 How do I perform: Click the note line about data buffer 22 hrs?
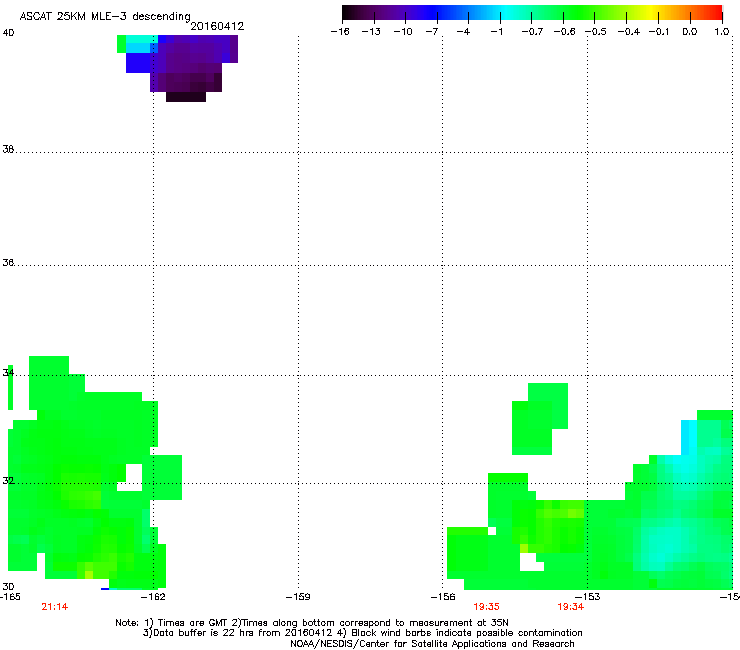[x=362, y=633]
